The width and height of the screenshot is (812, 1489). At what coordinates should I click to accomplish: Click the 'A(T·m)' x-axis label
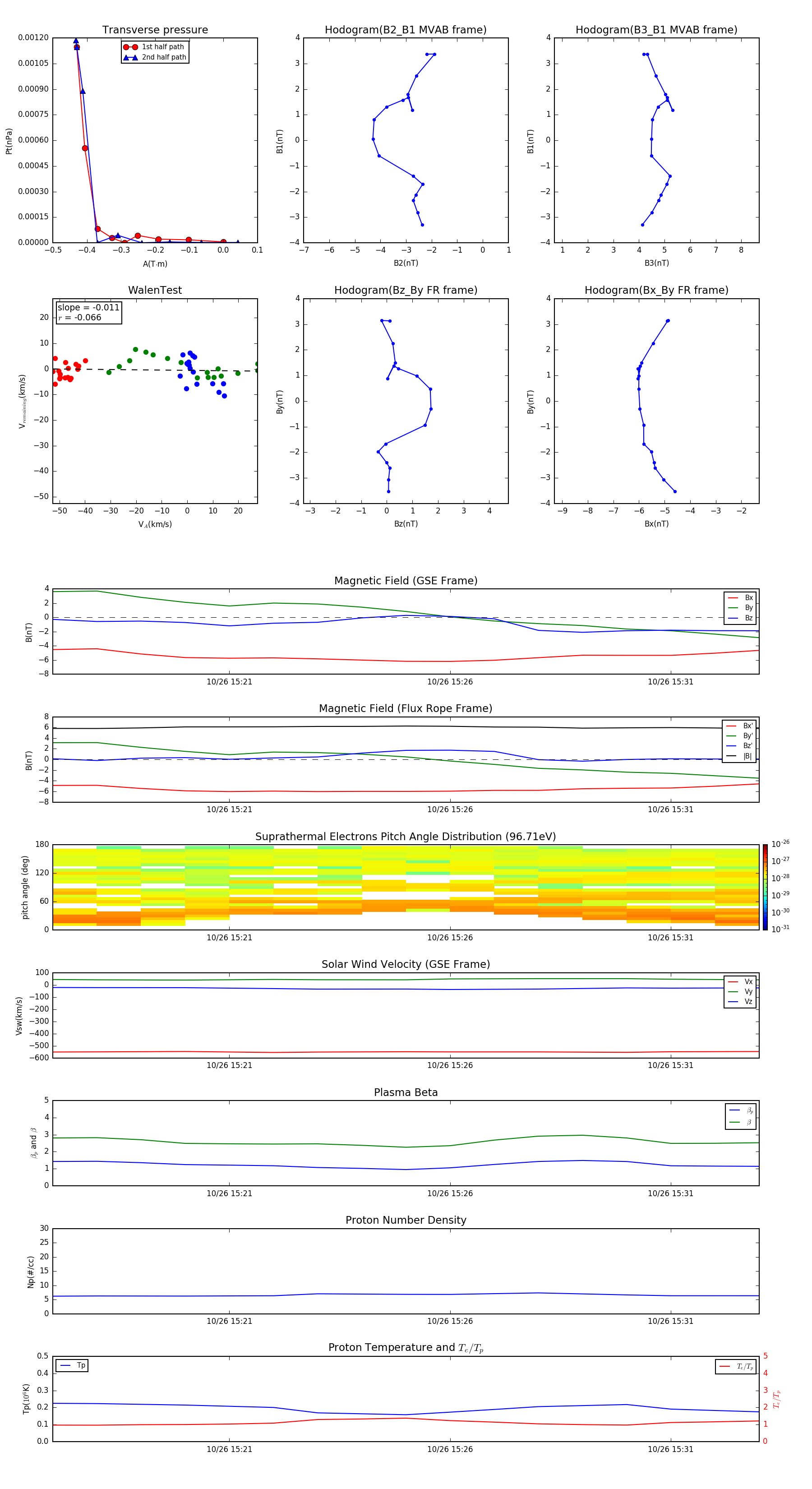155,264
